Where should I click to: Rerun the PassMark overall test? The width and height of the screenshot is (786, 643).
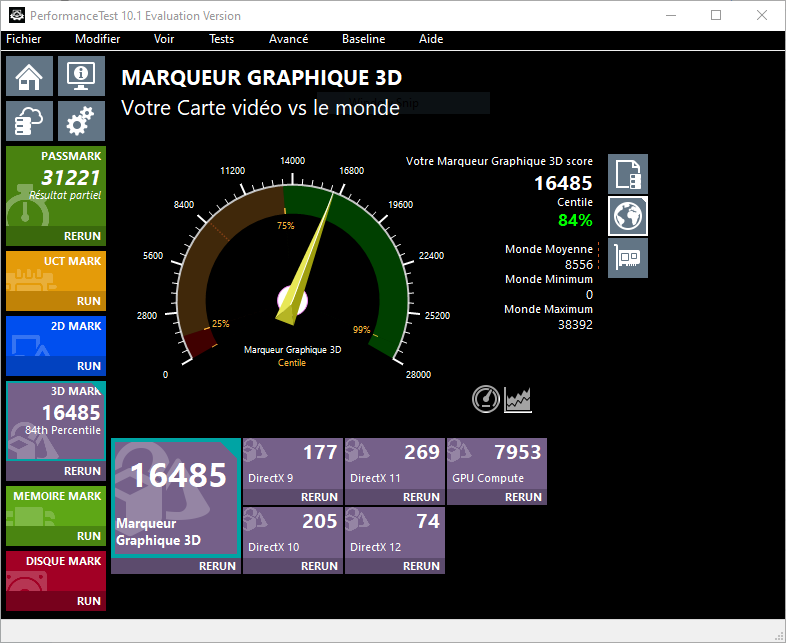point(82,236)
